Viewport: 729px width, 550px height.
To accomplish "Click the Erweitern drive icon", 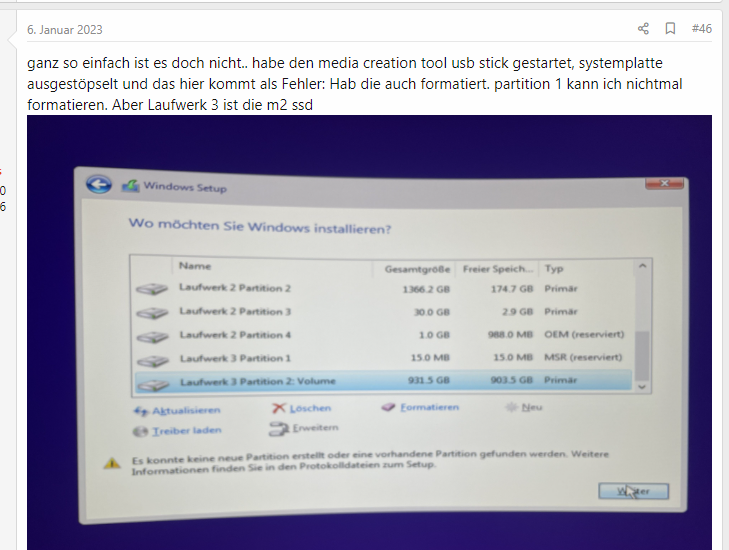I will coord(278,429).
